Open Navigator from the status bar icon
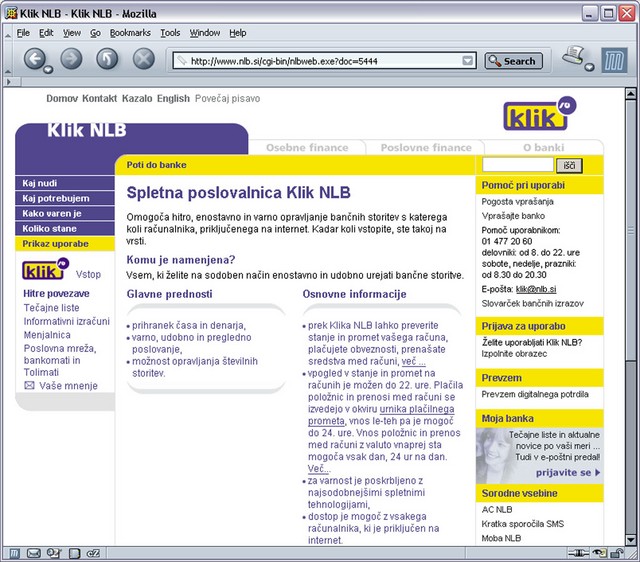Screen dimensions: 640x562 pos(14,553)
